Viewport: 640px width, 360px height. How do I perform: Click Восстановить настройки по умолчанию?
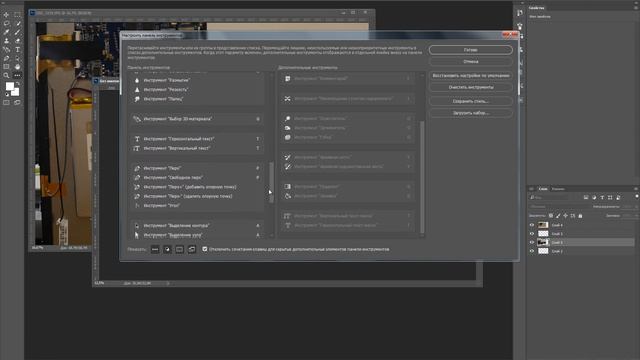[x=471, y=76]
